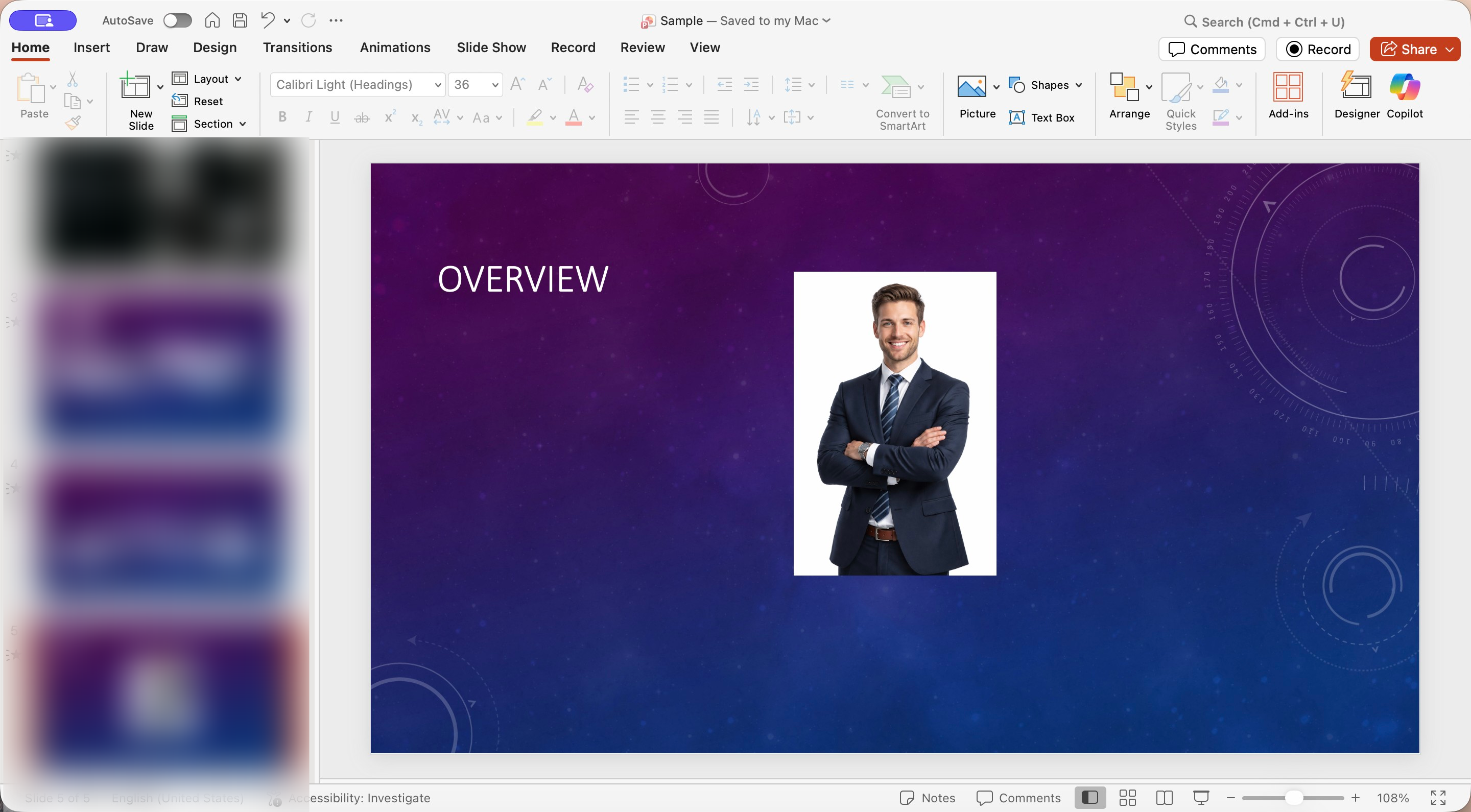Click the Reset slide button
The width and height of the screenshot is (1471, 812).
click(x=198, y=101)
